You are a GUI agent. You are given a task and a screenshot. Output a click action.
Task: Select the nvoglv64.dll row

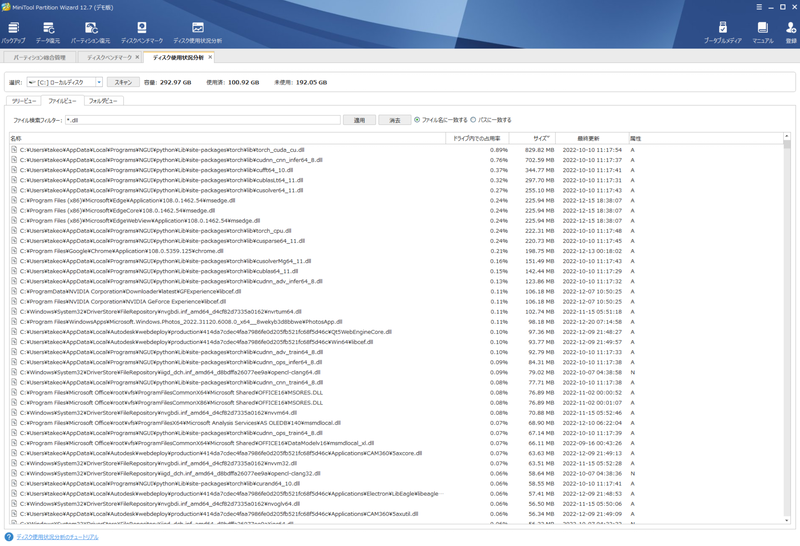(396, 504)
